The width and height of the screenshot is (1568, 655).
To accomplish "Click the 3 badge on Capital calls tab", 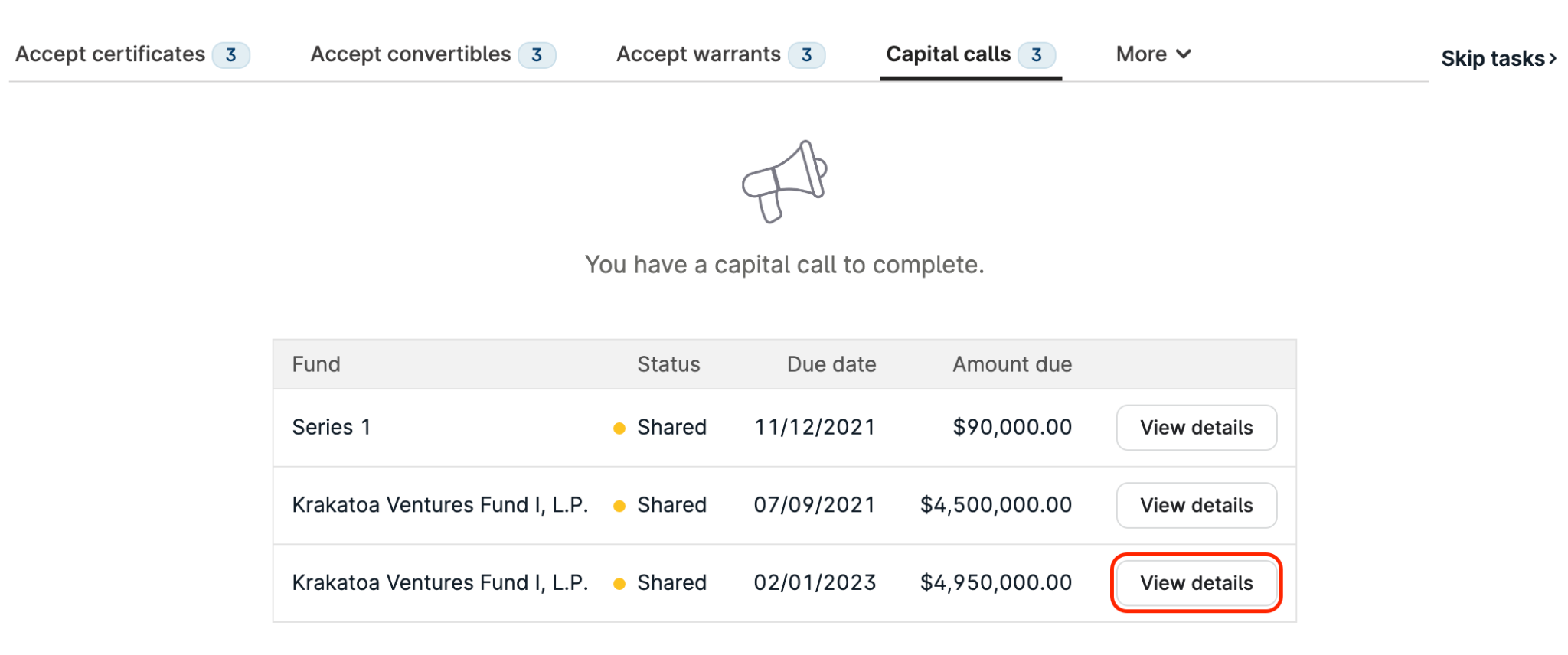I will (x=1038, y=54).
